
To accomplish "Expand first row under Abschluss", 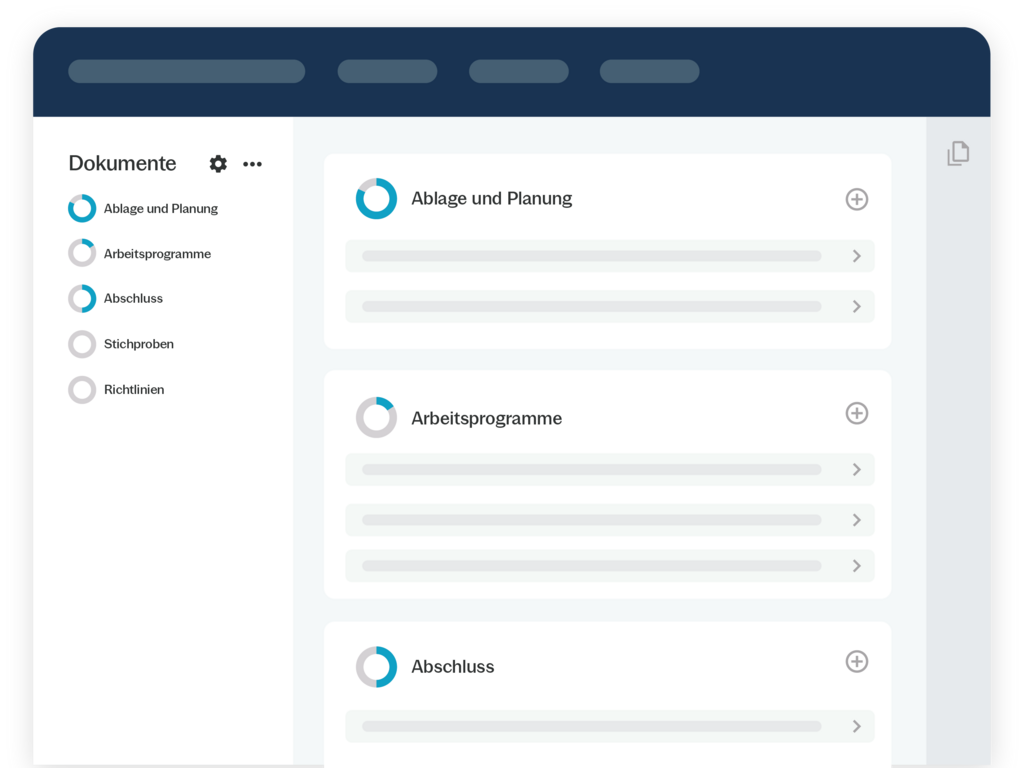I will point(610,726).
